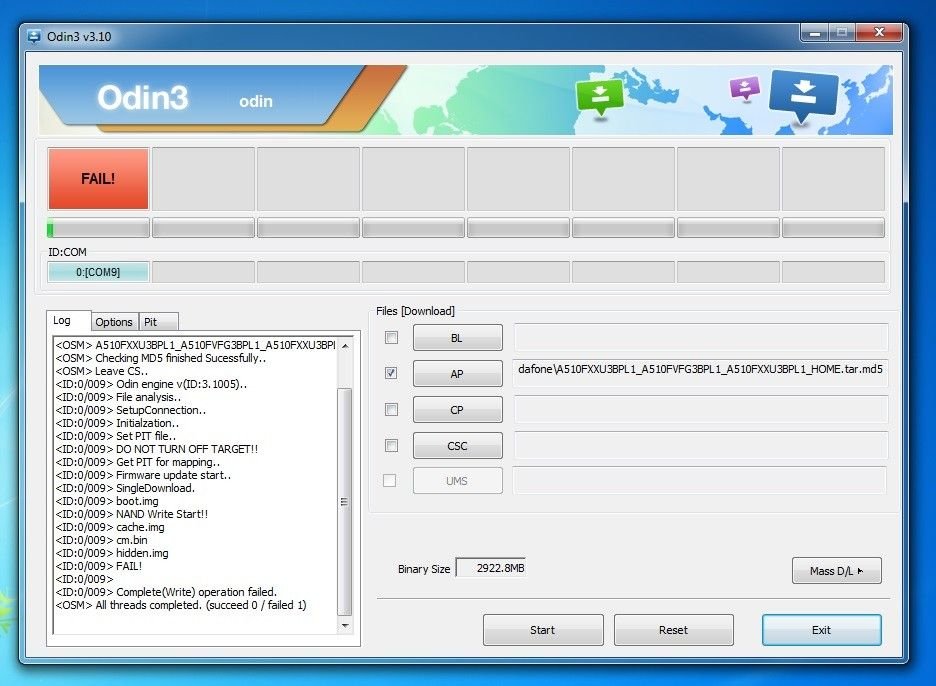Start the firmware flashing process
Viewport: 936px width, 686px height.
(543, 630)
